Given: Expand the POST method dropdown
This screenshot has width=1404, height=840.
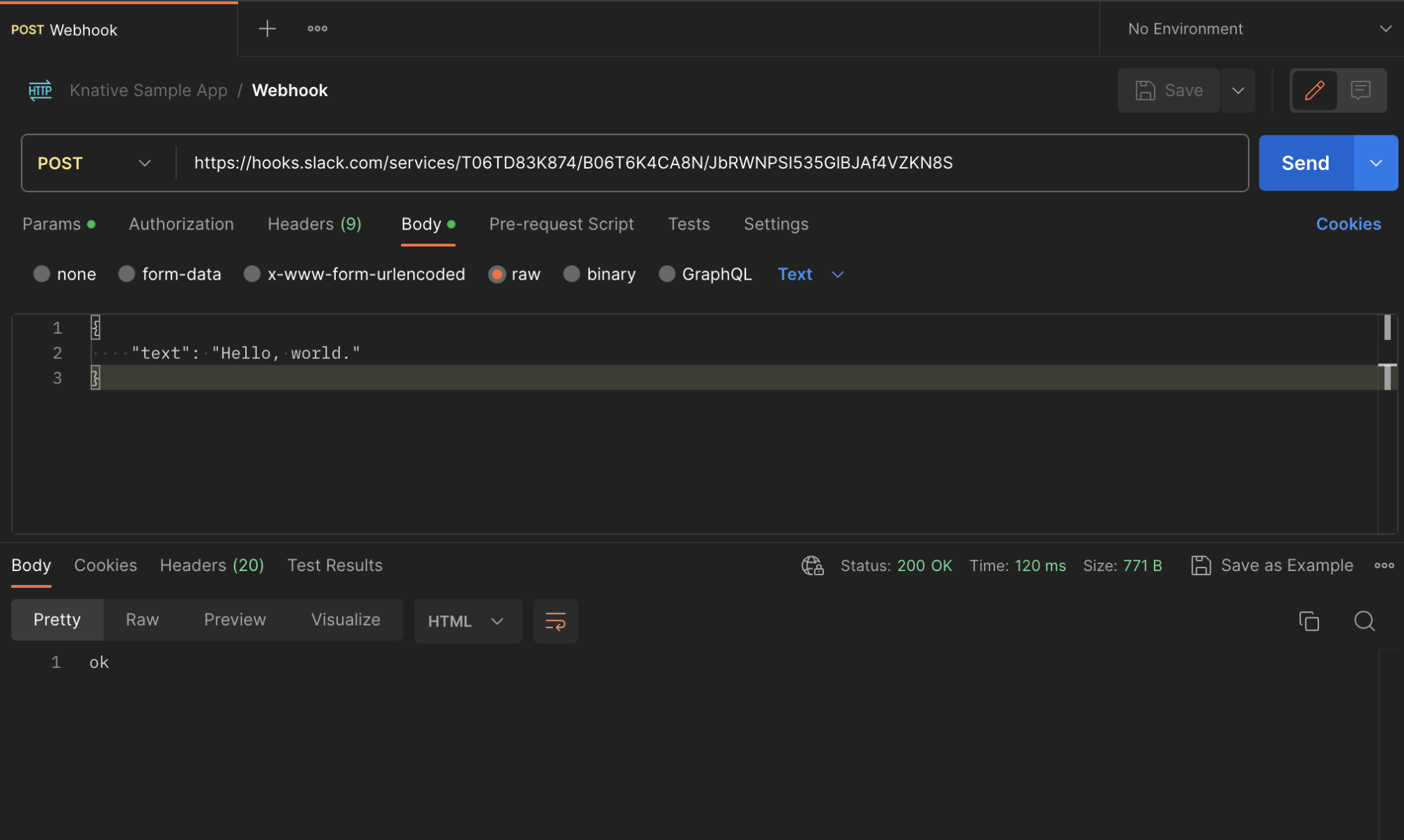Looking at the screenshot, I should [95, 163].
